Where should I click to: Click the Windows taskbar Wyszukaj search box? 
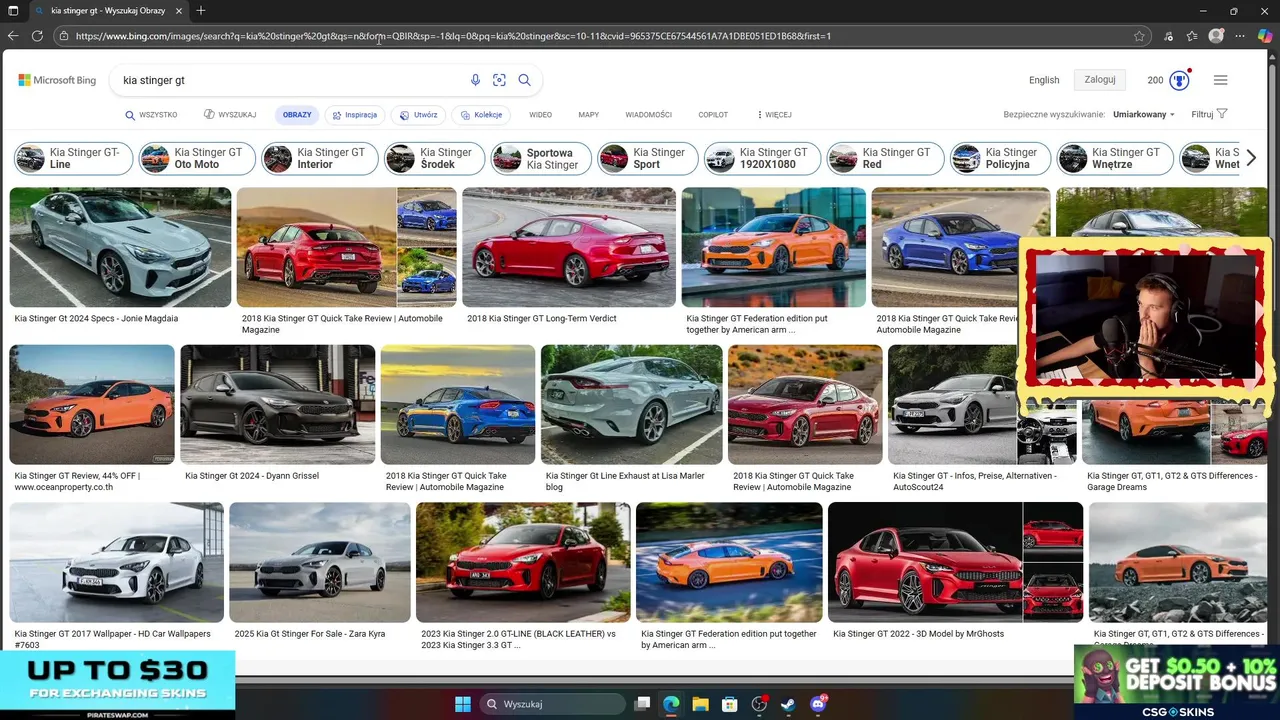[x=551, y=704]
